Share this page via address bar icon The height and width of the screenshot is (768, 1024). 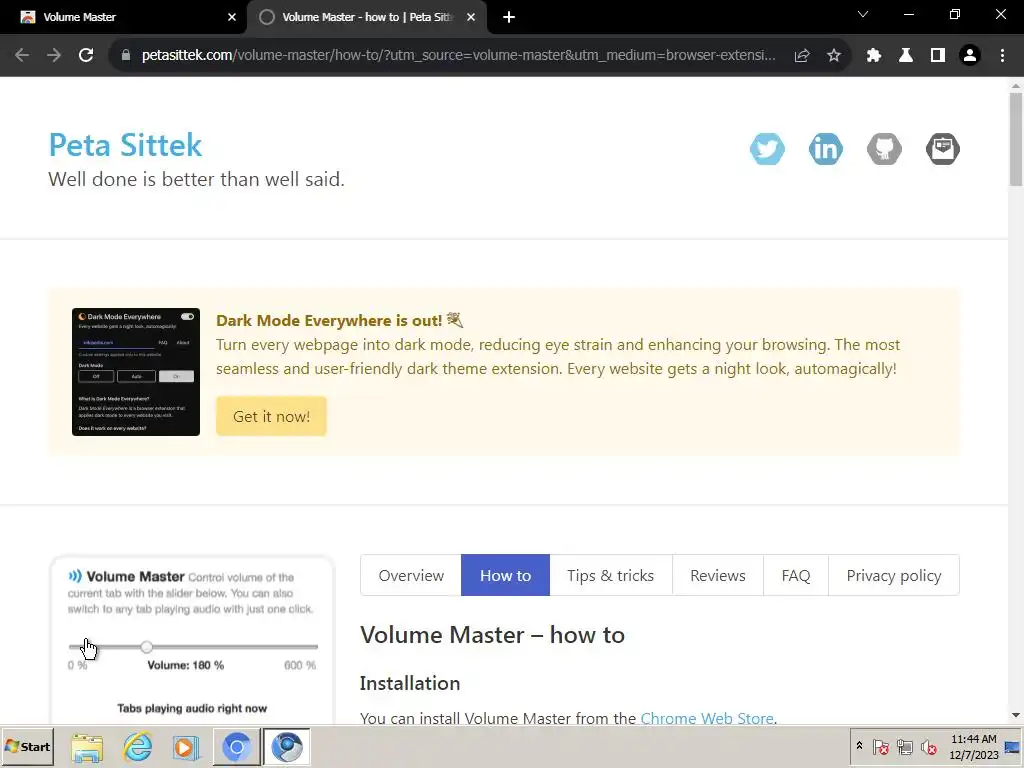(802, 56)
